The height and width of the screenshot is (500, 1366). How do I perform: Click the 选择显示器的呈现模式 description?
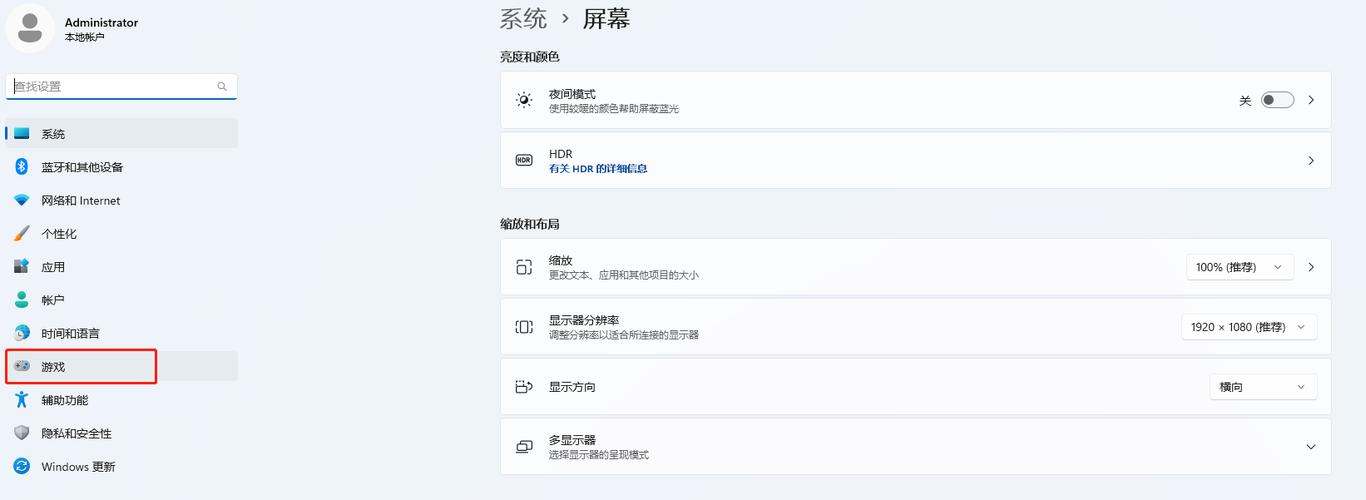tap(599, 455)
